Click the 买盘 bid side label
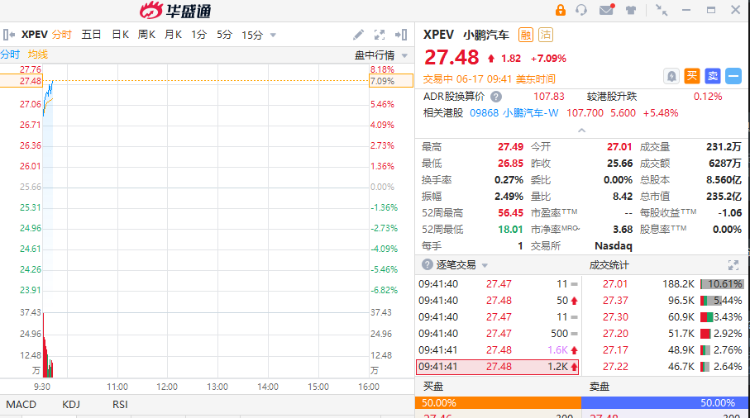The height and width of the screenshot is (418, 750). point(433,386)
